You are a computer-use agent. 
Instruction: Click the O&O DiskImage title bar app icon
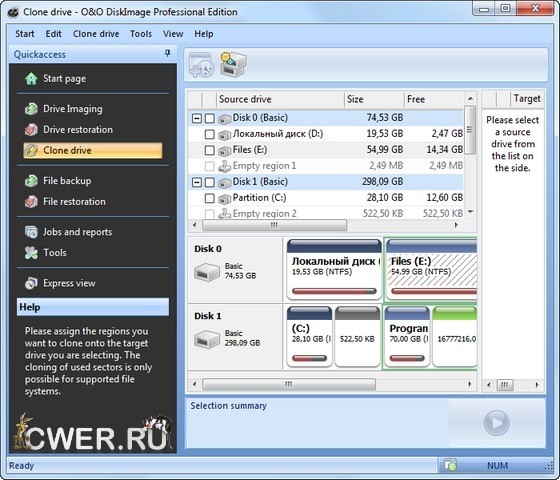coord(13,12)
